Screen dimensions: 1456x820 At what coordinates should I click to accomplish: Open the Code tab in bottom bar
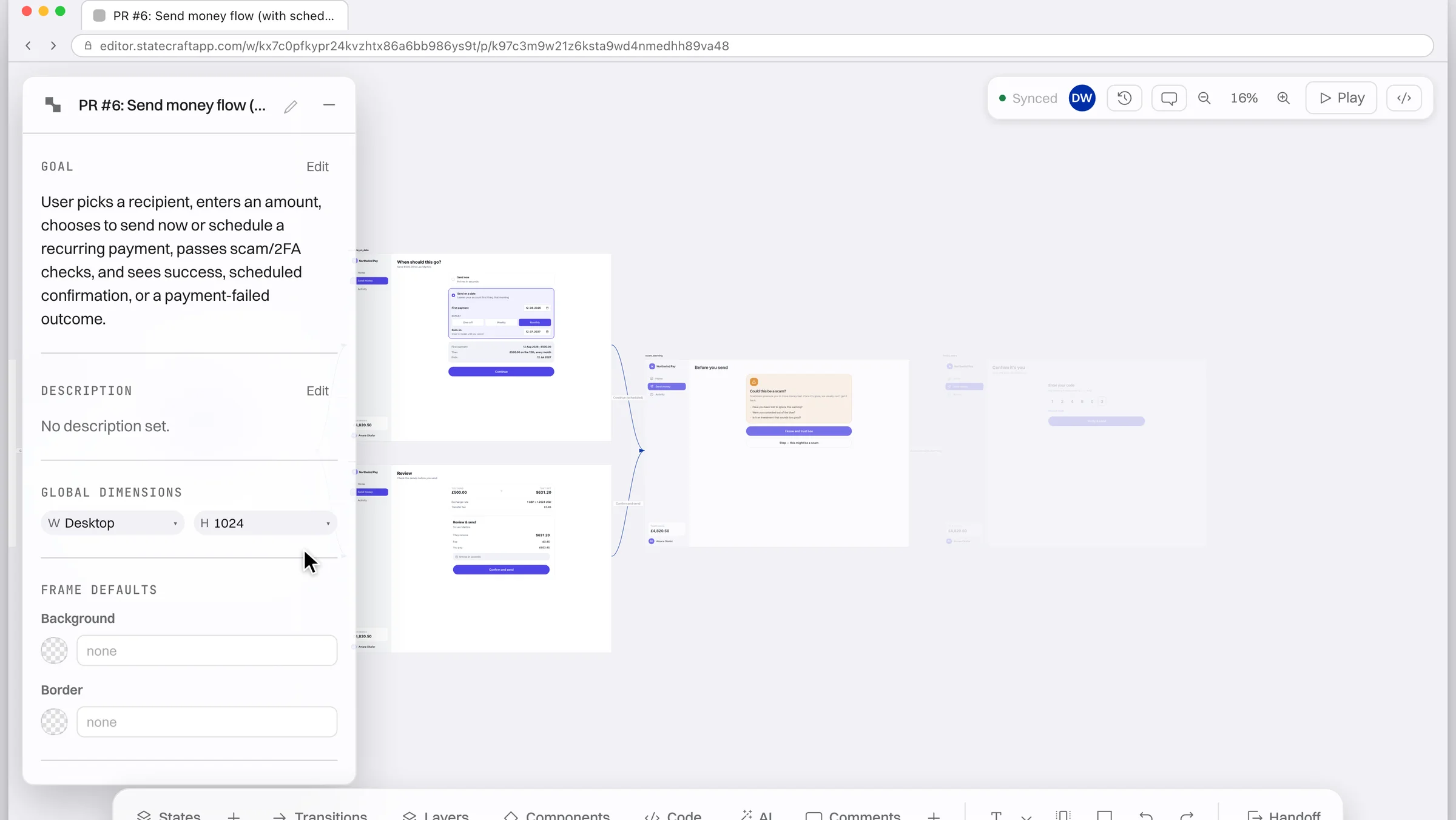coord(673,815)
